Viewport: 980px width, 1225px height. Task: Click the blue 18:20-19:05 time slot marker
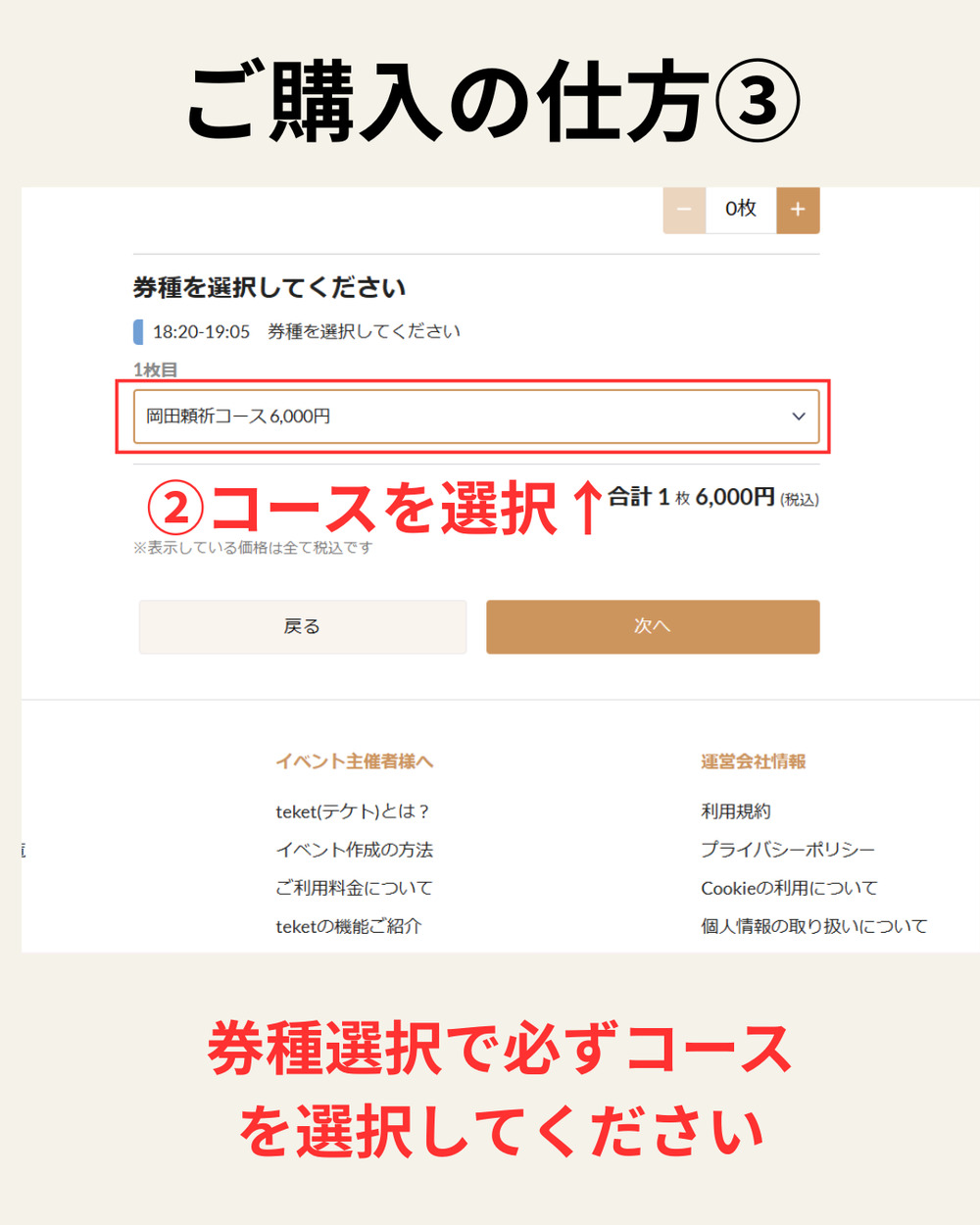138,332
